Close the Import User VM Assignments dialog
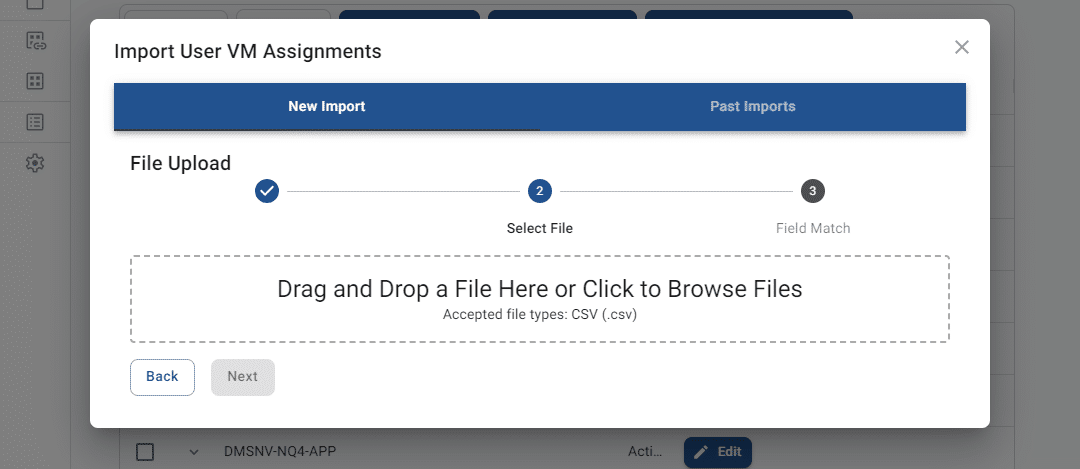The image size is (1080, 469). [962, 47]
